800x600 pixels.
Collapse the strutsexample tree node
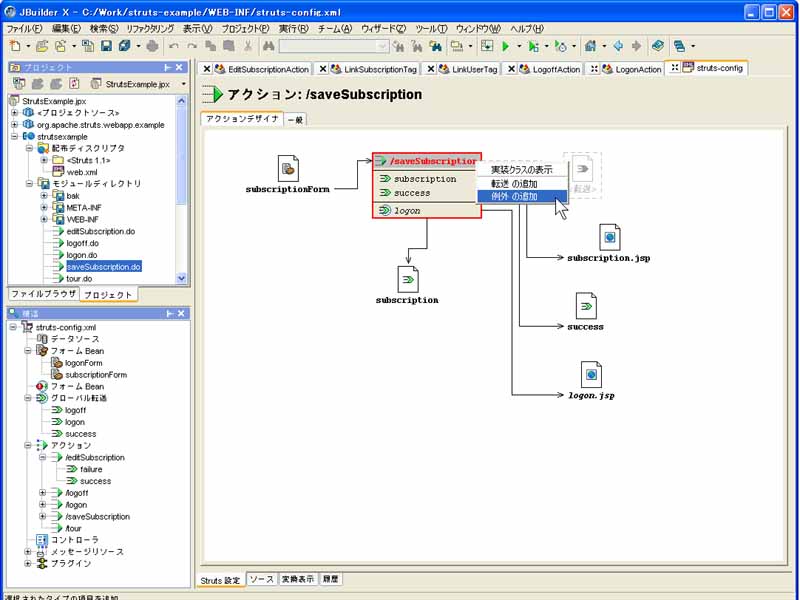(x=15, y=136)
